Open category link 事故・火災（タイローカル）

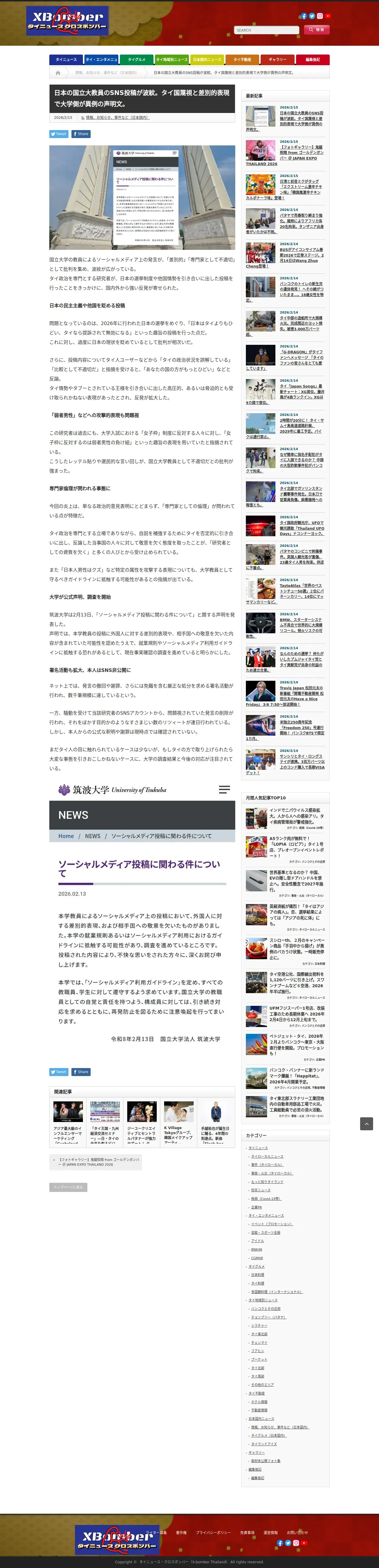pyautogui.click(x=272, y=1173)
